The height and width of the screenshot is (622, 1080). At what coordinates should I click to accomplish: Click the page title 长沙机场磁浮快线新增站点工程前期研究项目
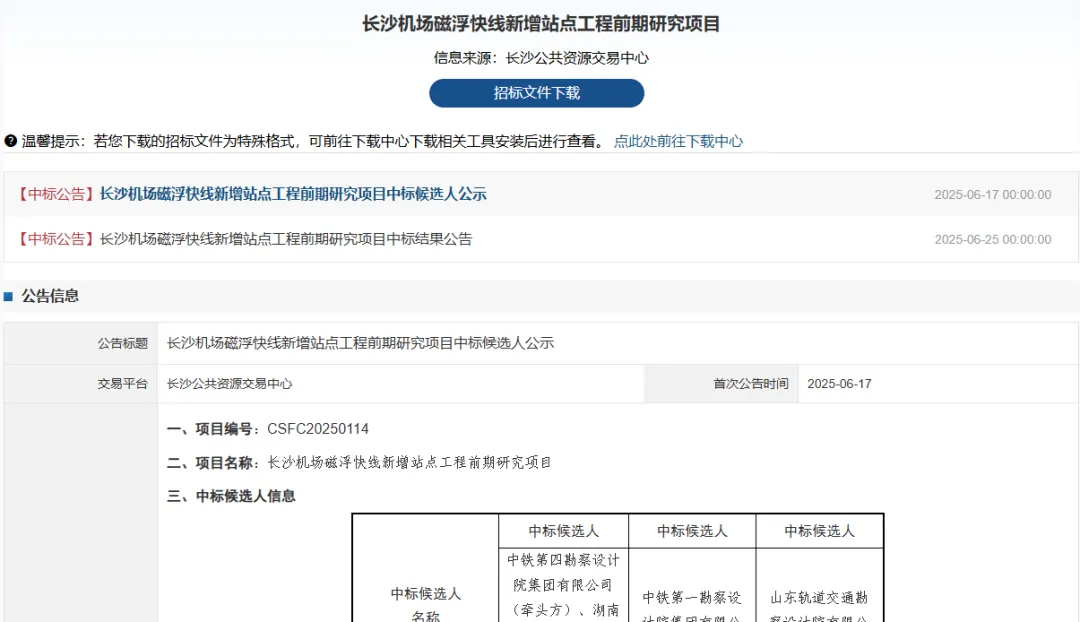tap(541, 24)
